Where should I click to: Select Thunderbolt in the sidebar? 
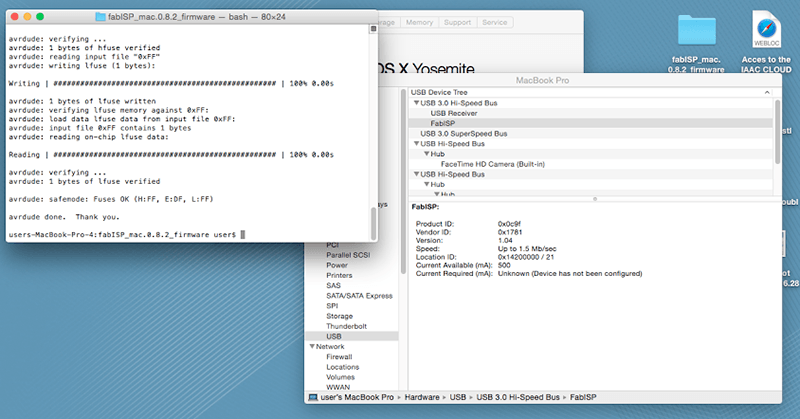coord(346,326)
